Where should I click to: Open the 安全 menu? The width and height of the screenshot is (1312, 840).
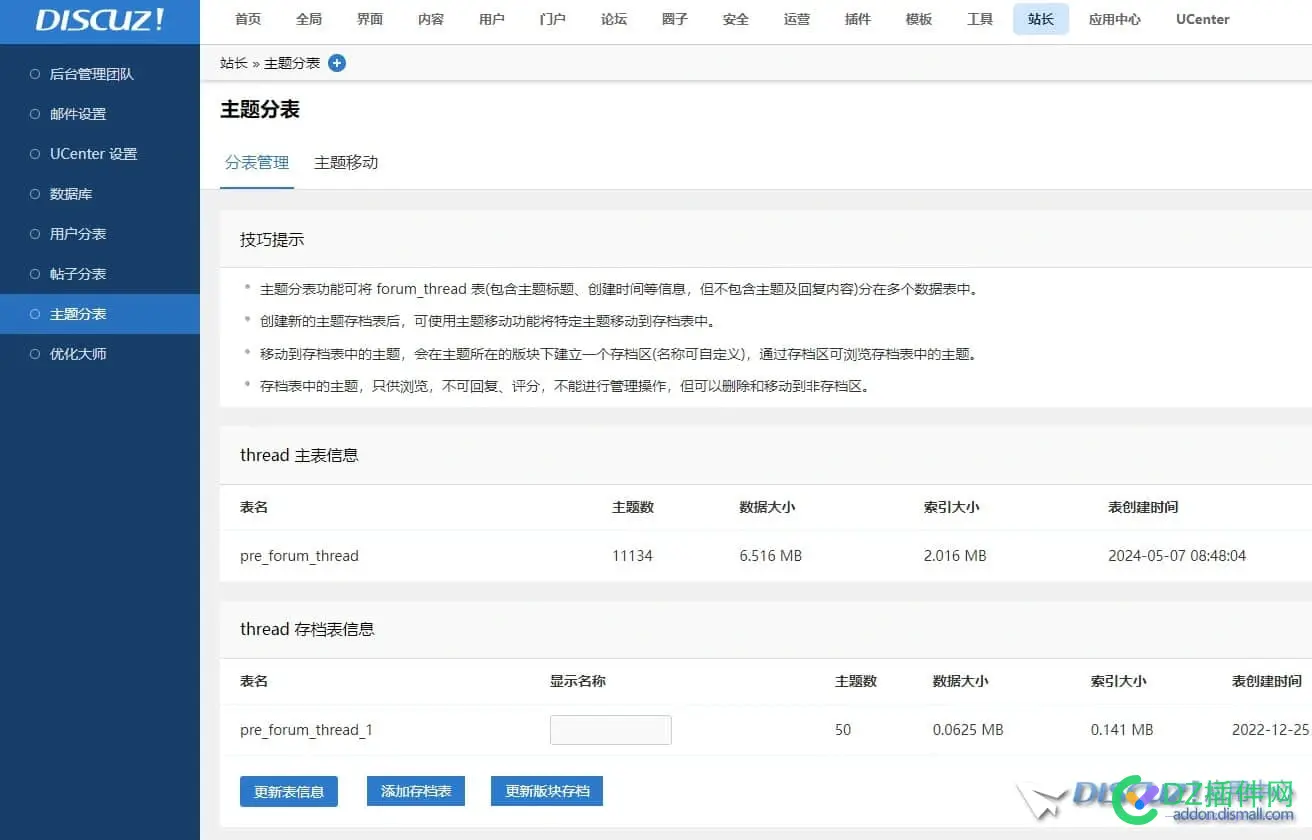pos(736,19)
